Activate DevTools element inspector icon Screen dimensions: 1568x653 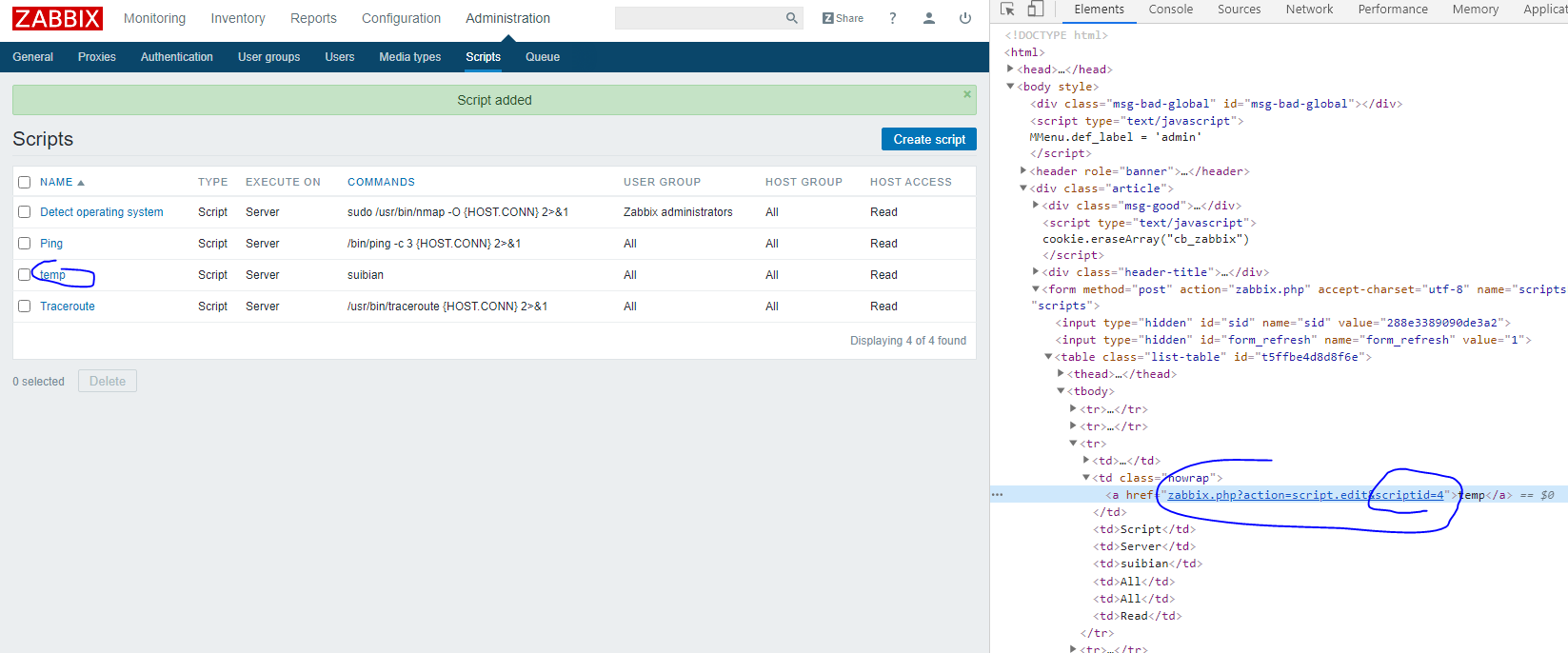[1007, 10]
